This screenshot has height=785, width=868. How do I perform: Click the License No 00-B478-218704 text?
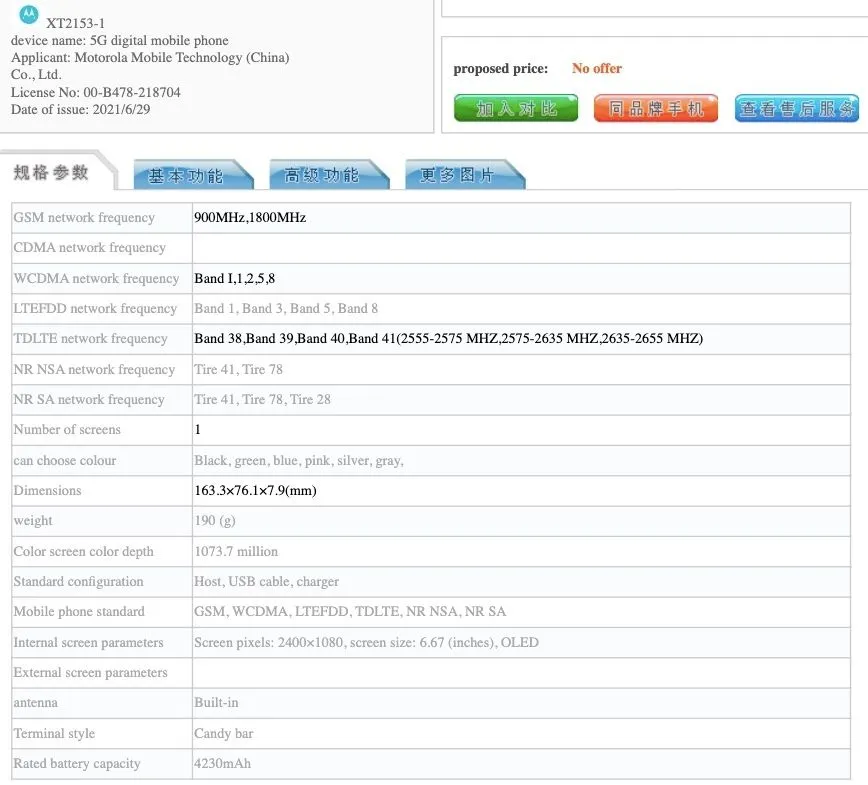96,92
